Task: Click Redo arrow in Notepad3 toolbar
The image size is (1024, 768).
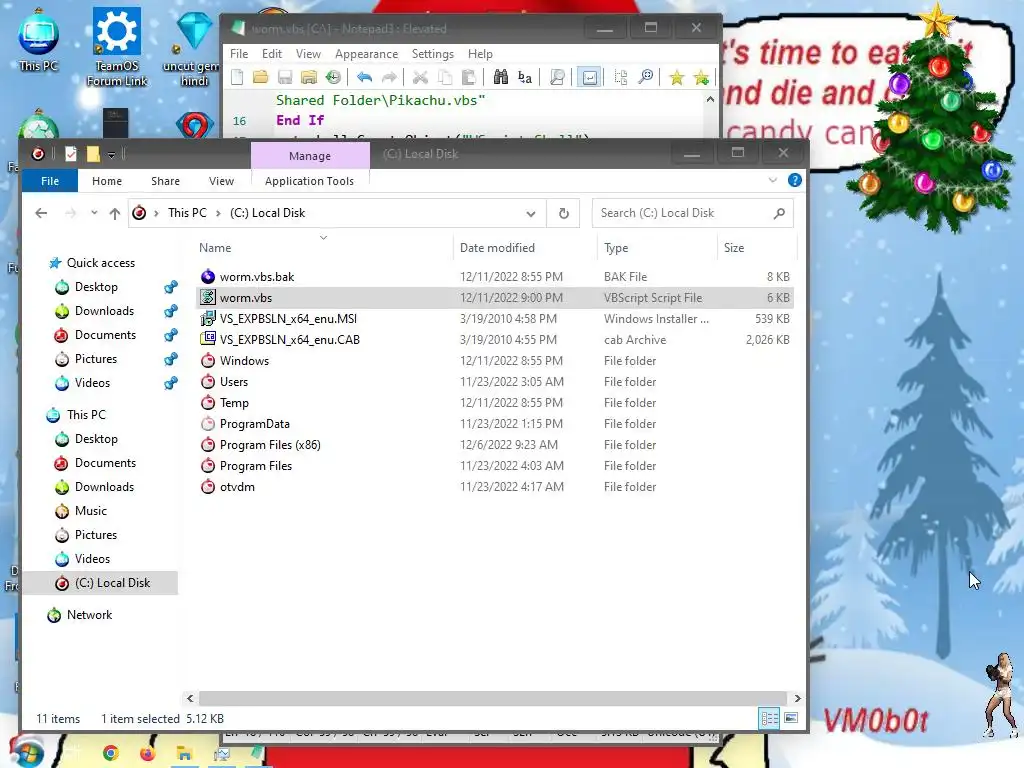Action: pyautogui.click(x=389, y=78)
